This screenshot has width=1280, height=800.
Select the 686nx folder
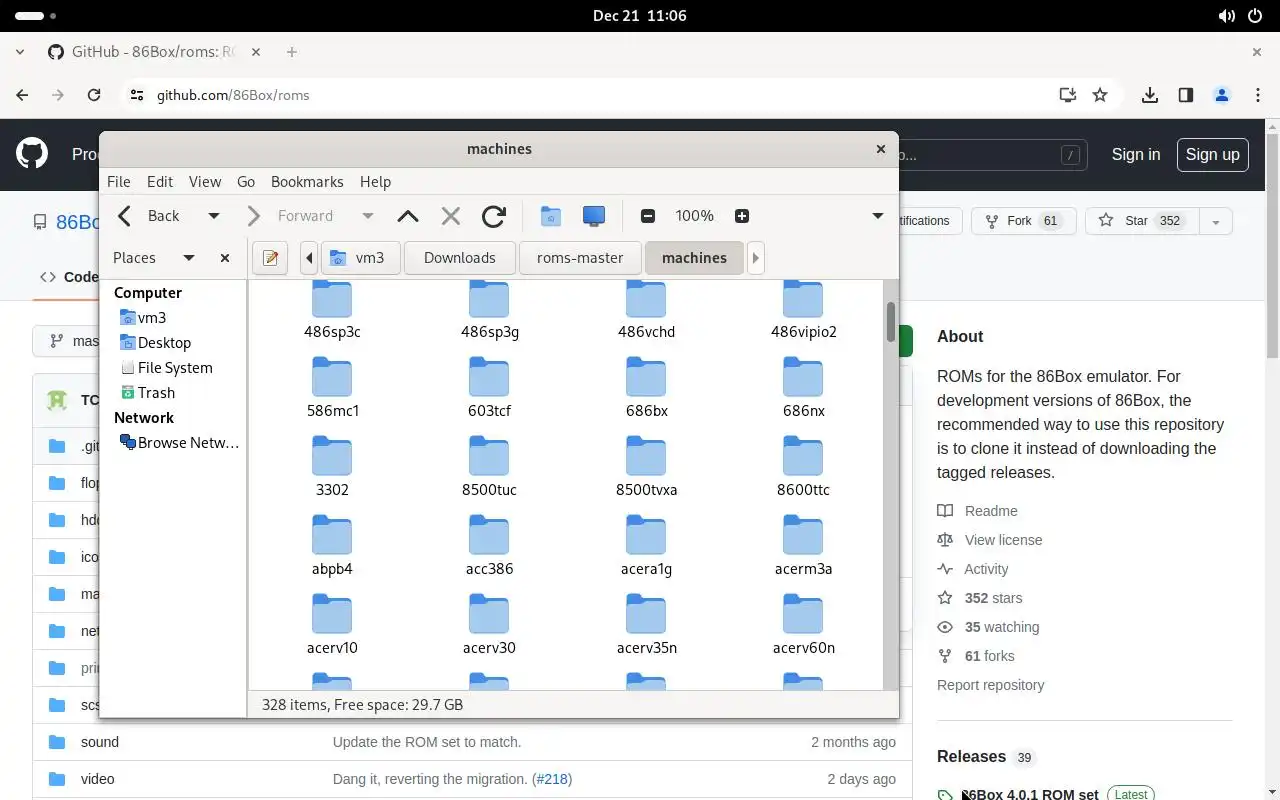click(803, 389)
